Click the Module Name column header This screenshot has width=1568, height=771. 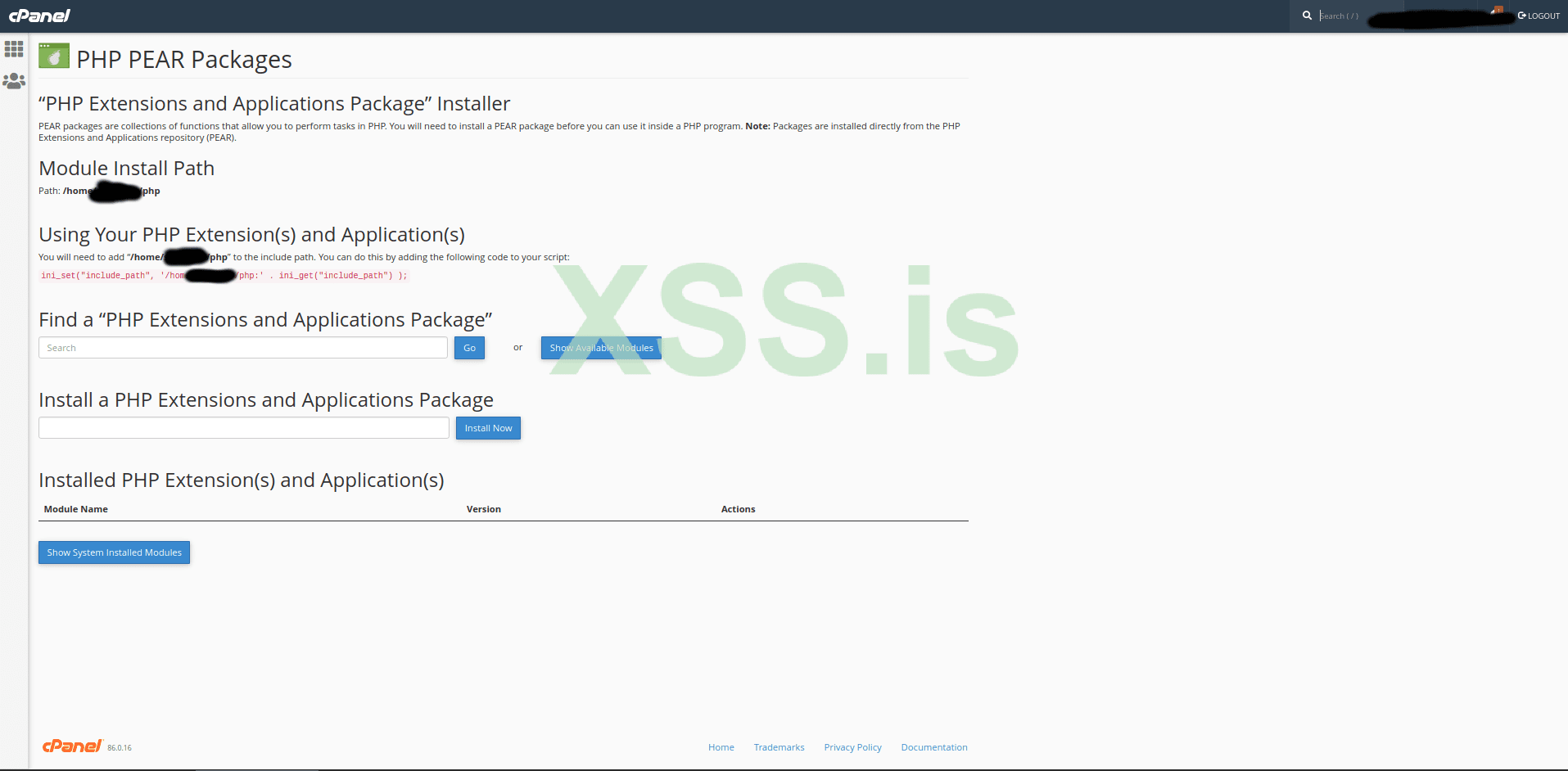76,509
